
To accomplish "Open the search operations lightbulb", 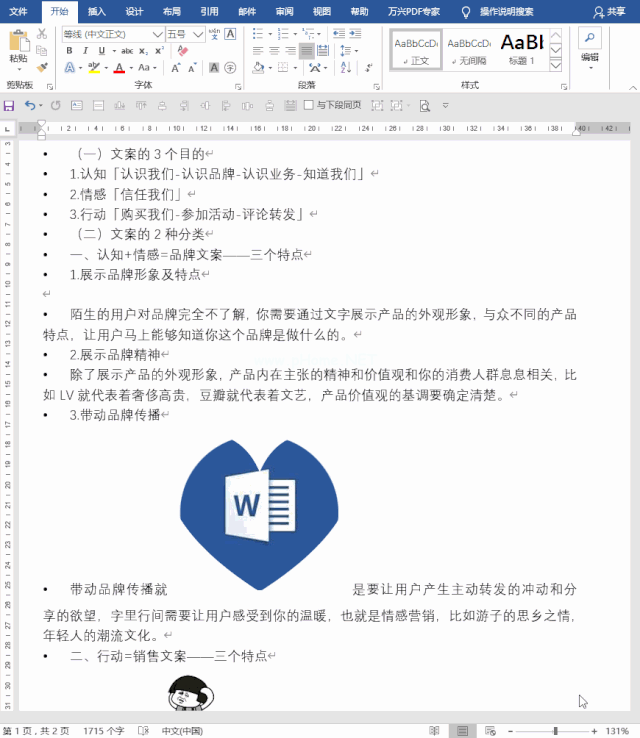I will click(465, 12).
